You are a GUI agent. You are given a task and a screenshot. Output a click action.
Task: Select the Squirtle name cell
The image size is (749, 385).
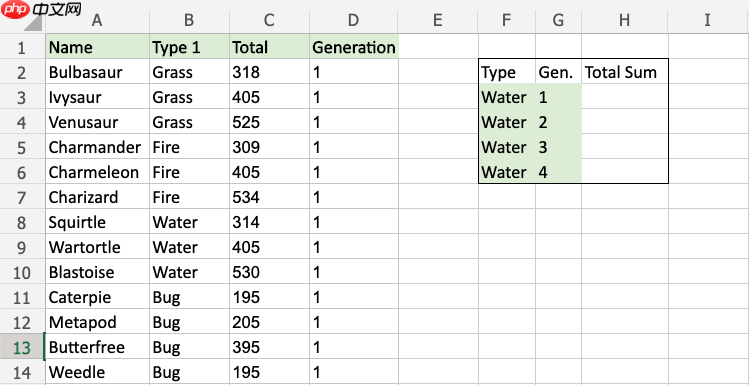coord(97,222)
